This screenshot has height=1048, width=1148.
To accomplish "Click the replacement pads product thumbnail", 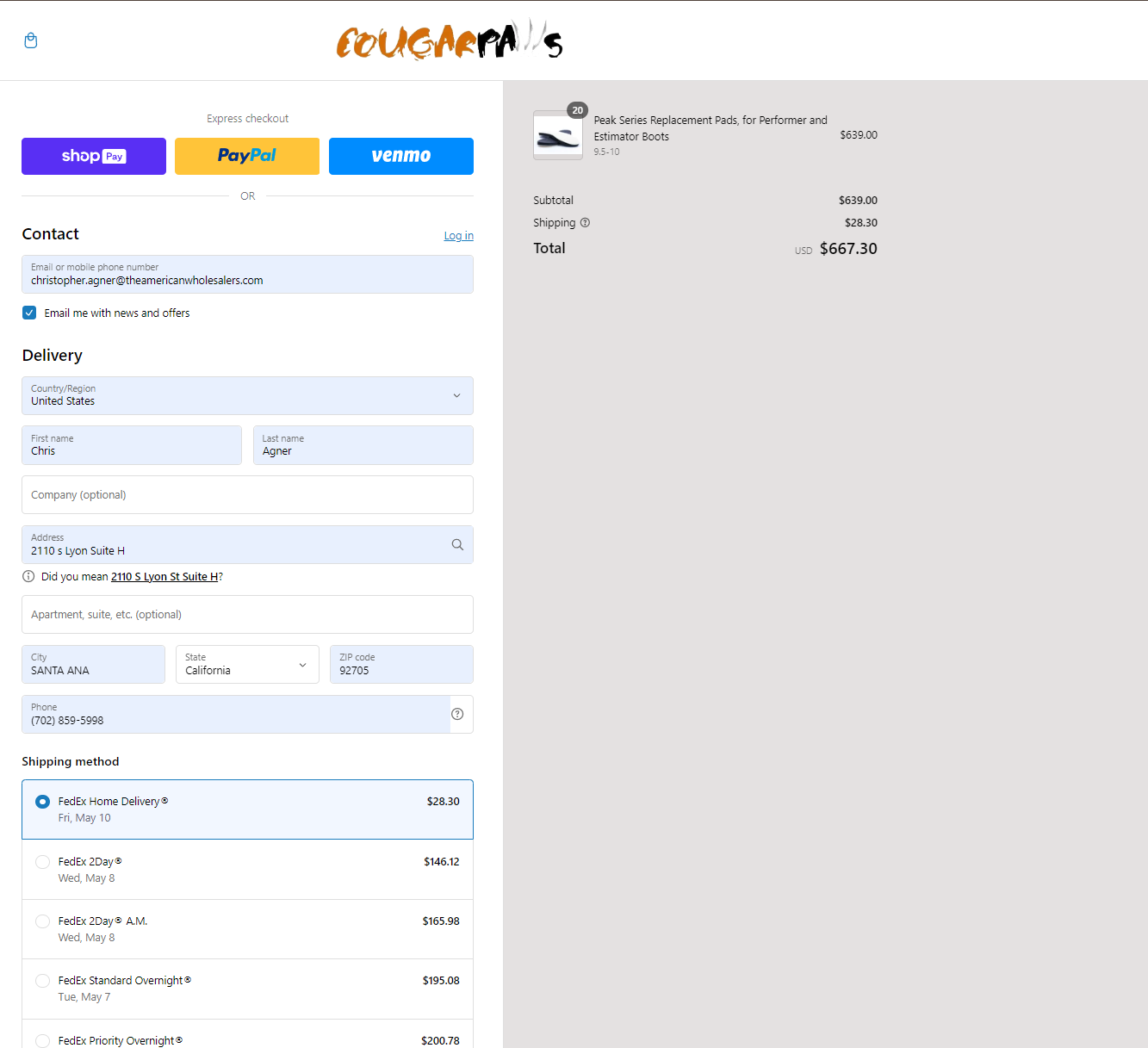I will pos(558,135).
